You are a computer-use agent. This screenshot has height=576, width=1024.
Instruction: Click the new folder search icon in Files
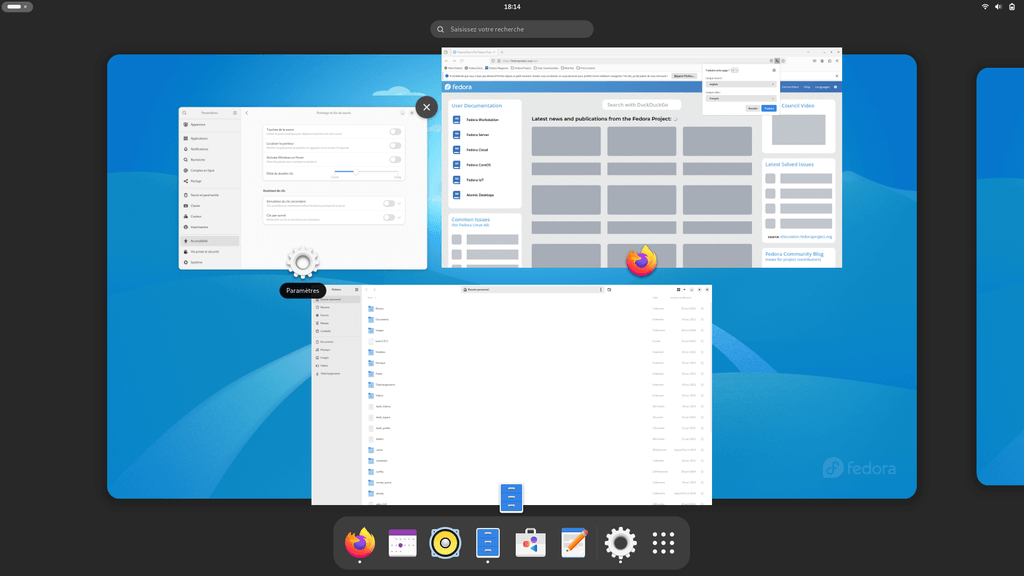[609, 289]
